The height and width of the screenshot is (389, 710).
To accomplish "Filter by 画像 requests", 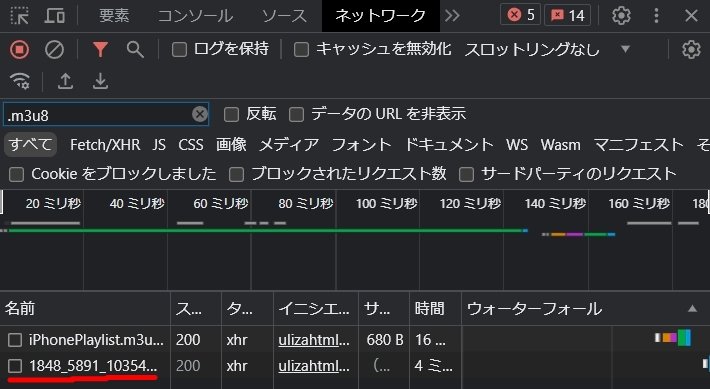I will click(x=231, y=145).
